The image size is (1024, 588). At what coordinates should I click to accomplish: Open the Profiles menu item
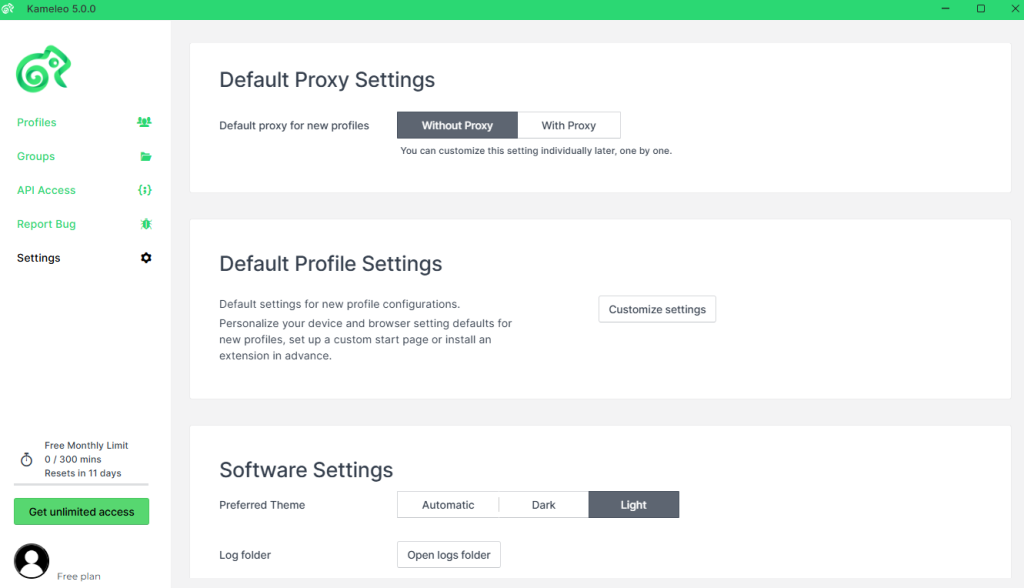(x=37, y=122)
